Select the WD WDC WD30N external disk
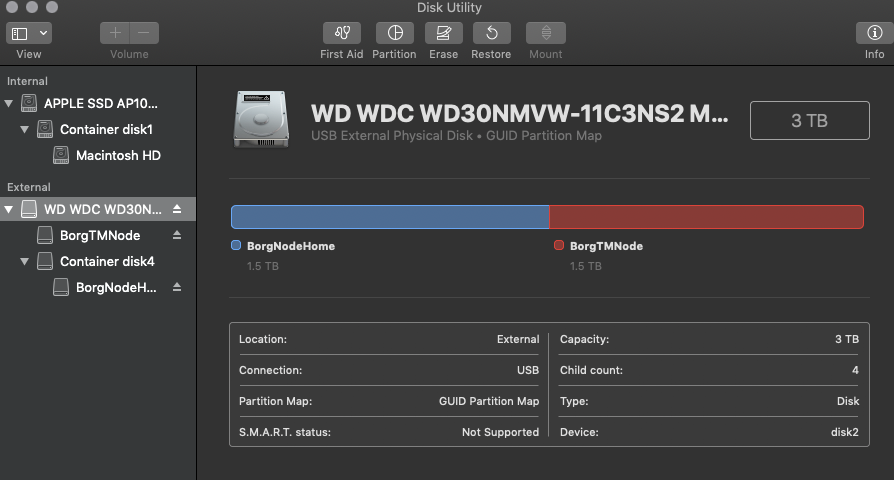The width and height of the screenshot is (894, 480). (103, 209)
